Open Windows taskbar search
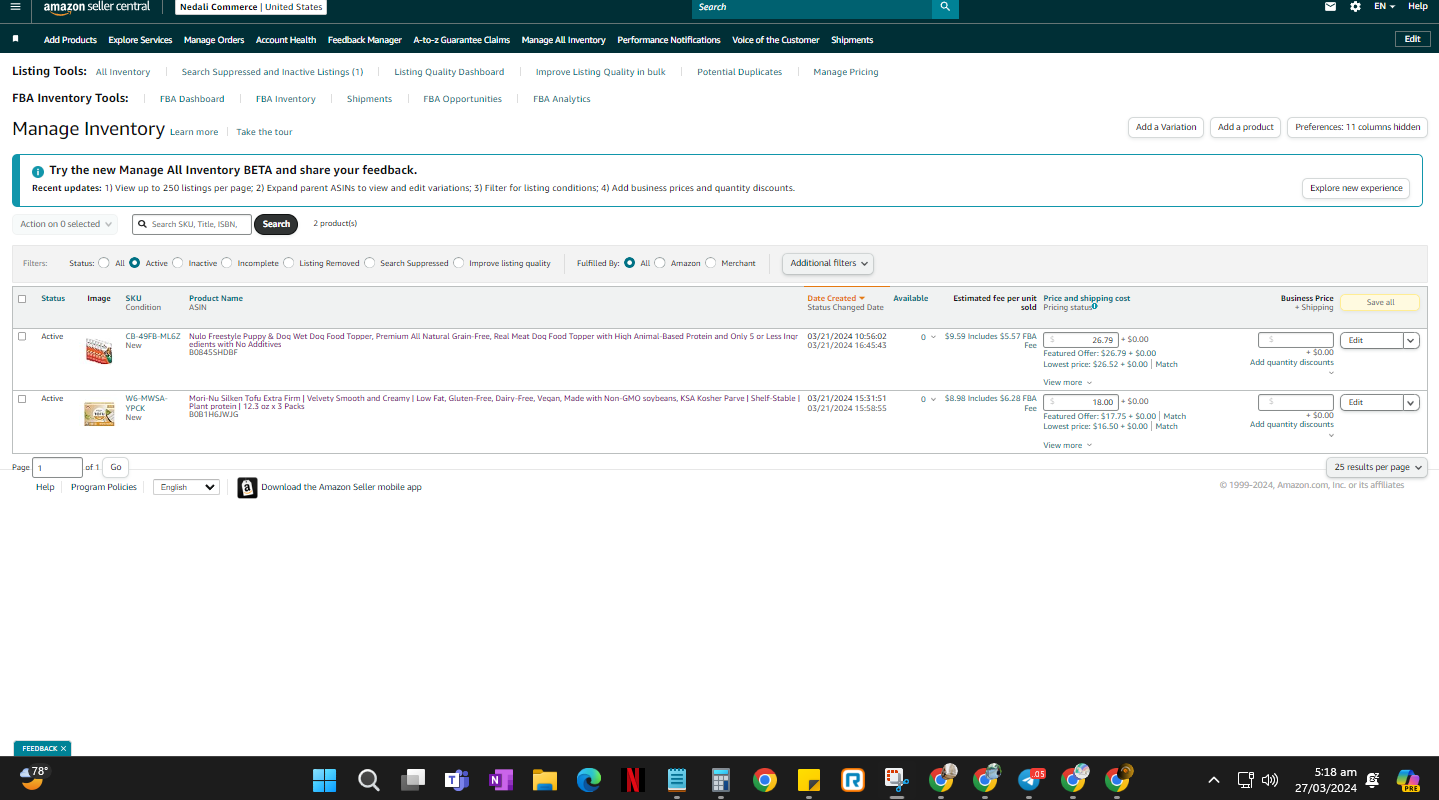This screenshot has width=1439, height=800. coord(368,780)
